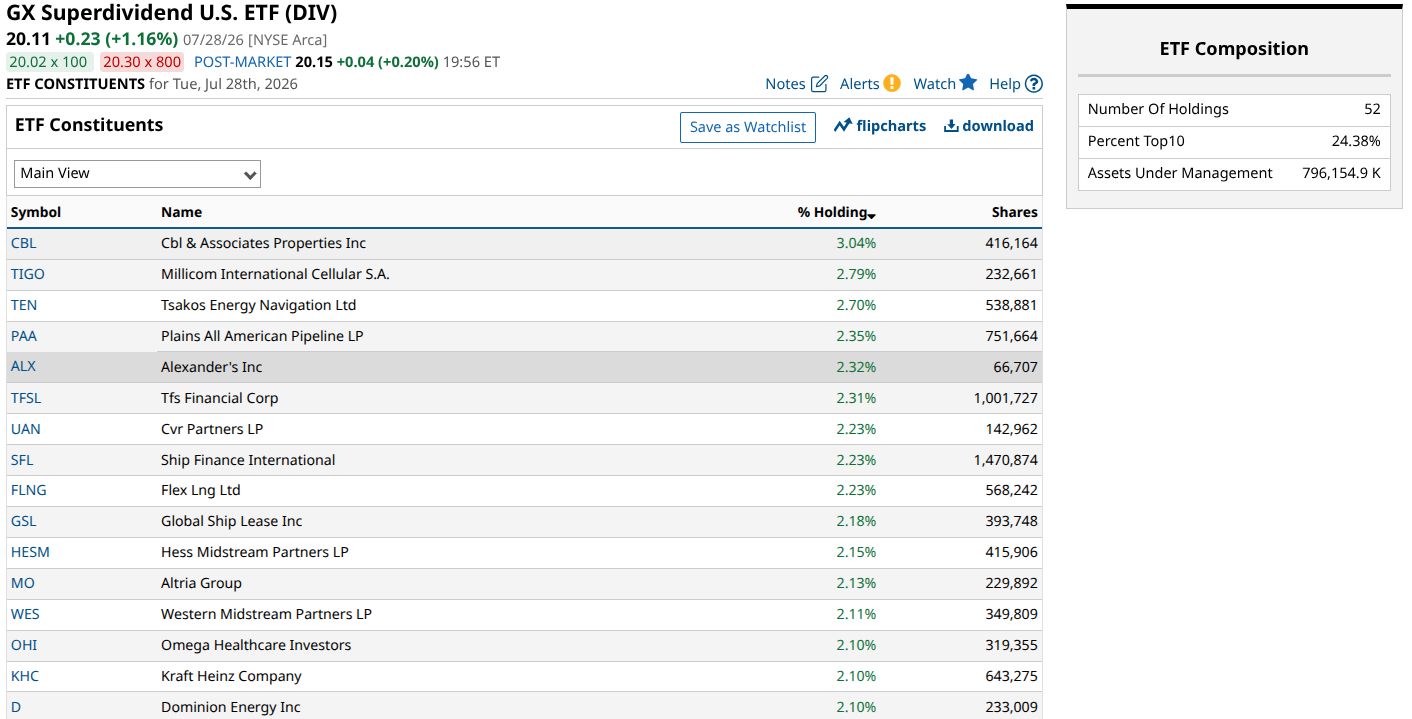1412x719 pixels.
Task: Click the Save as Watchlist button
Action: point(748,127)
